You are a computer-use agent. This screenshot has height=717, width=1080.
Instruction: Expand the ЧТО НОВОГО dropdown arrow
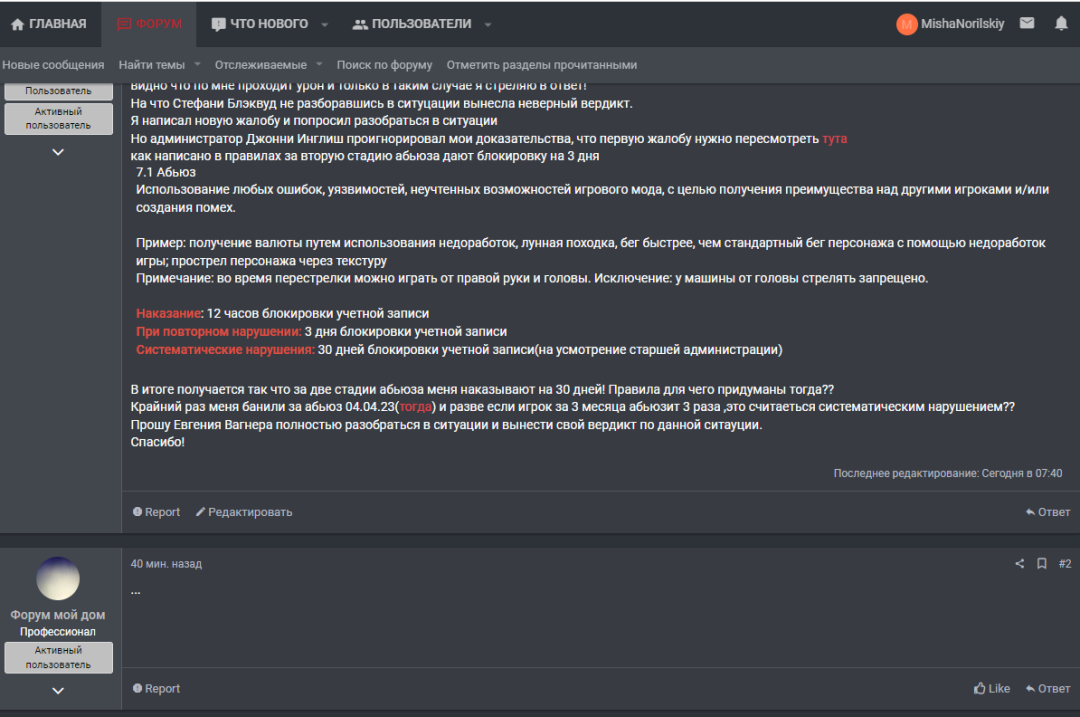(x=324, y=24)
